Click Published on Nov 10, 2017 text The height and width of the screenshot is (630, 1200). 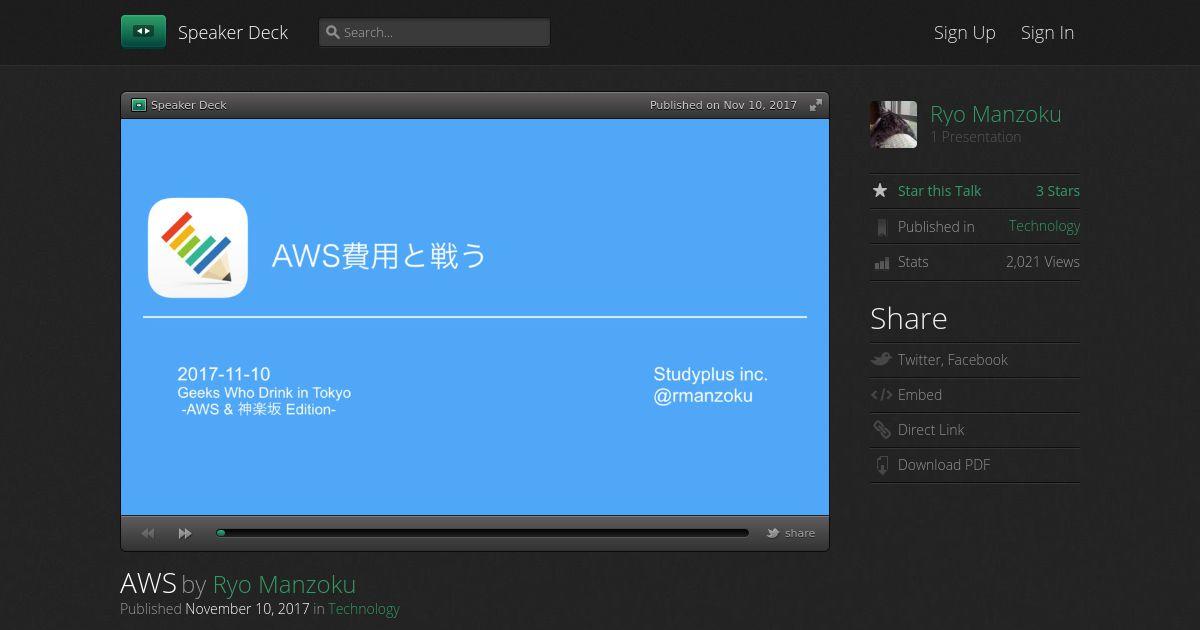pyautogui.click(x=723, y=105)
